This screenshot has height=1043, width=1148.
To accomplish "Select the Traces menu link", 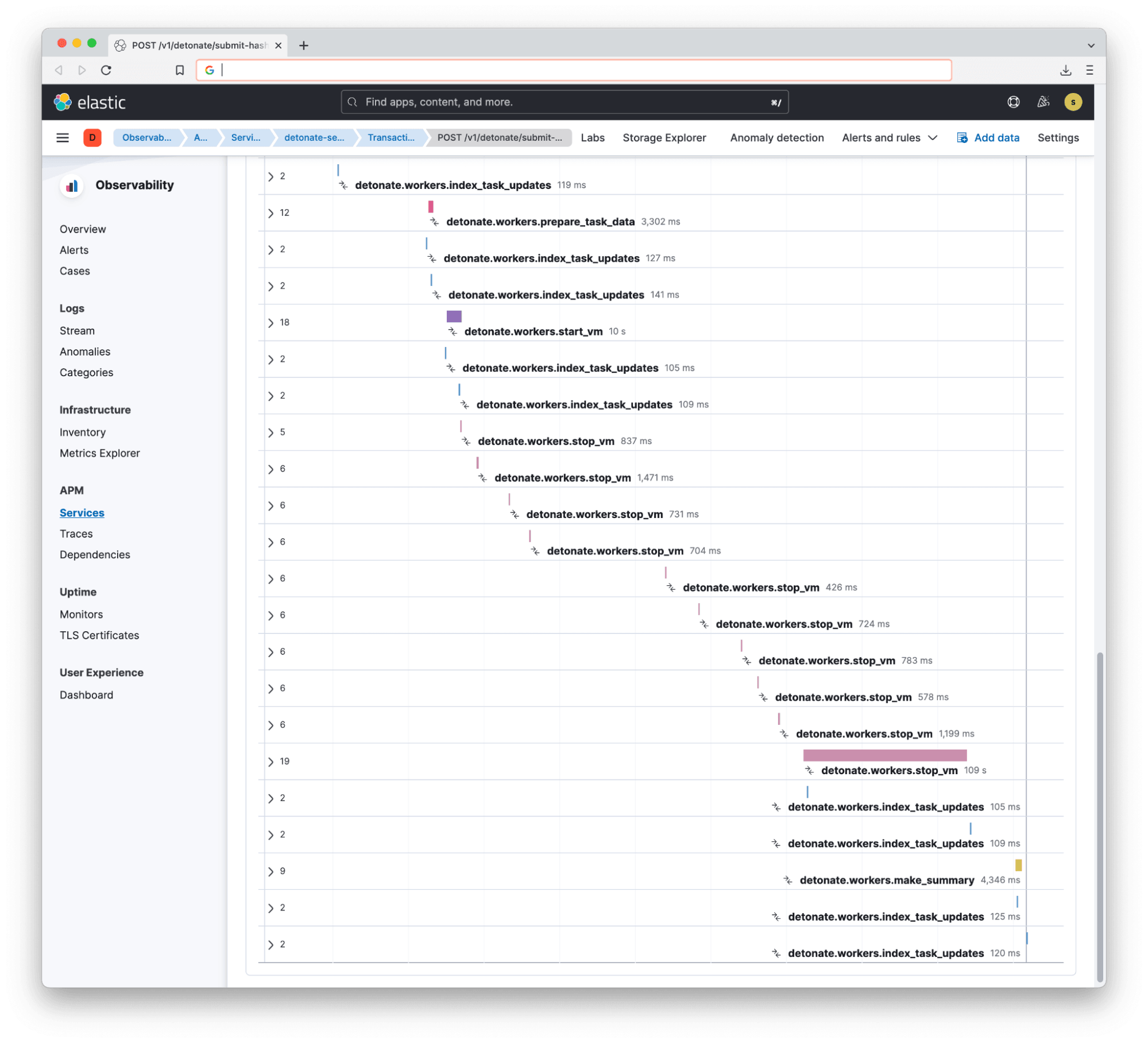I will 75,533.
